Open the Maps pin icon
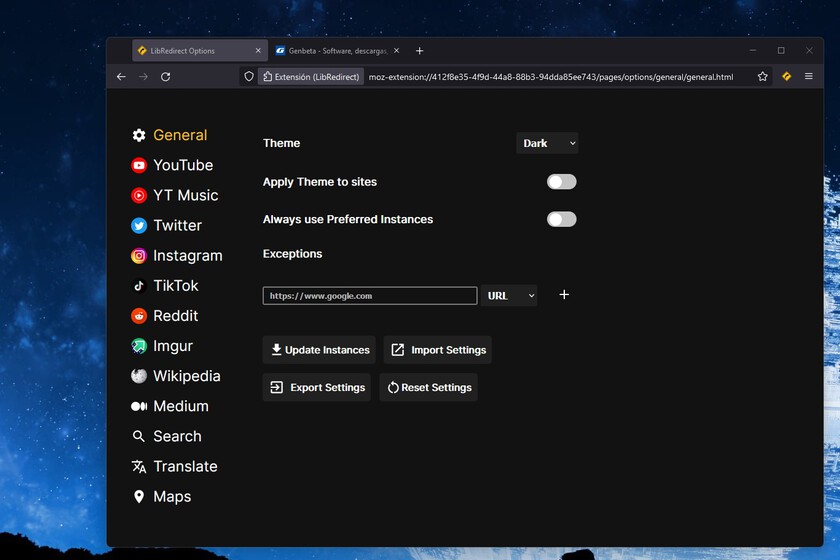Image resolution: width=840 pixels, height=560 pixels. tap(139, 497)
